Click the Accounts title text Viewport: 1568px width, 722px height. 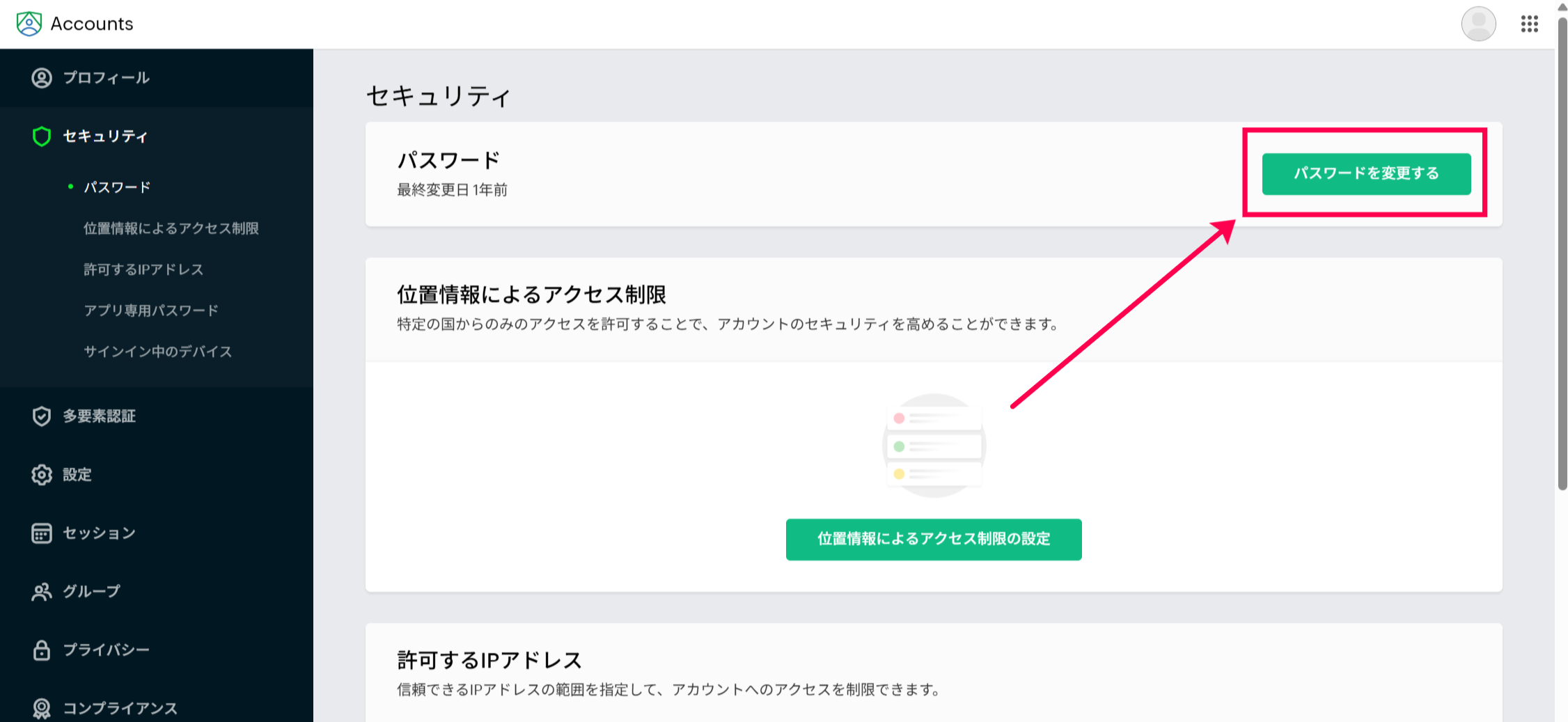tap(92, 24)
